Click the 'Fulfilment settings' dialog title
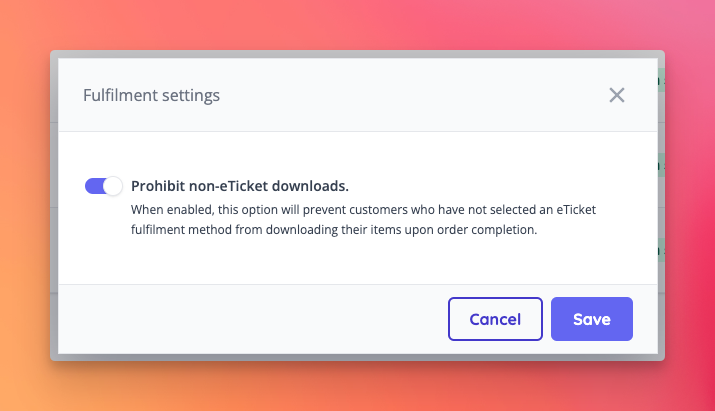The image size is (715, 411). (x=151, y=95)
